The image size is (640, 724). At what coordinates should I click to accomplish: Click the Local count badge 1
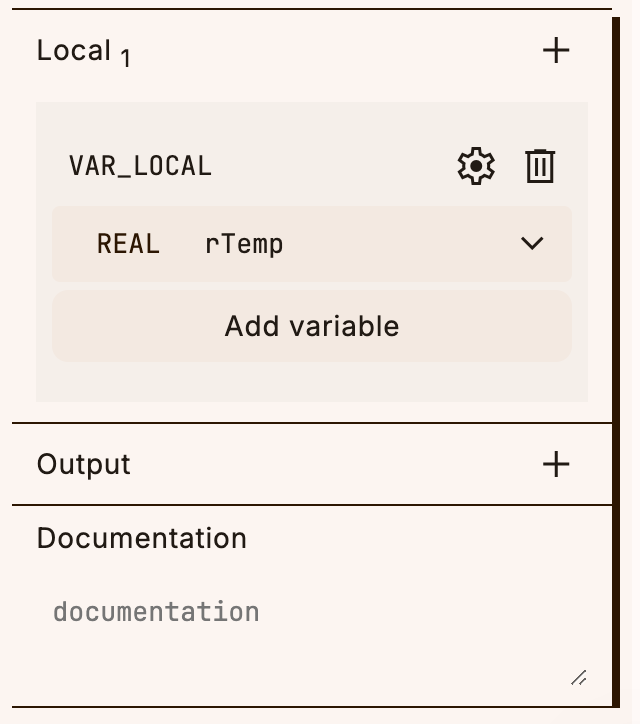pos(125,59)
